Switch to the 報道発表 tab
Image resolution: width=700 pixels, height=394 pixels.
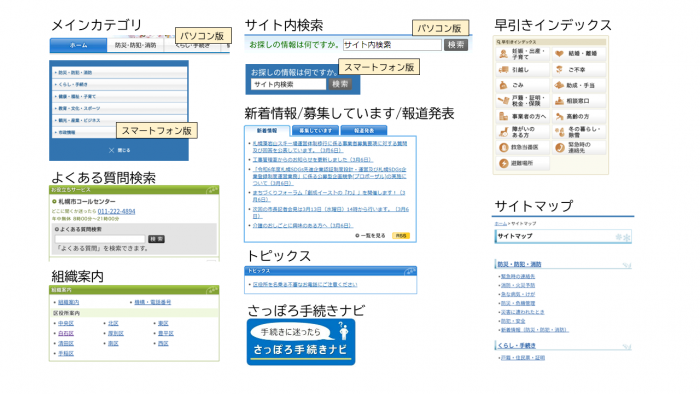[364, 131]
